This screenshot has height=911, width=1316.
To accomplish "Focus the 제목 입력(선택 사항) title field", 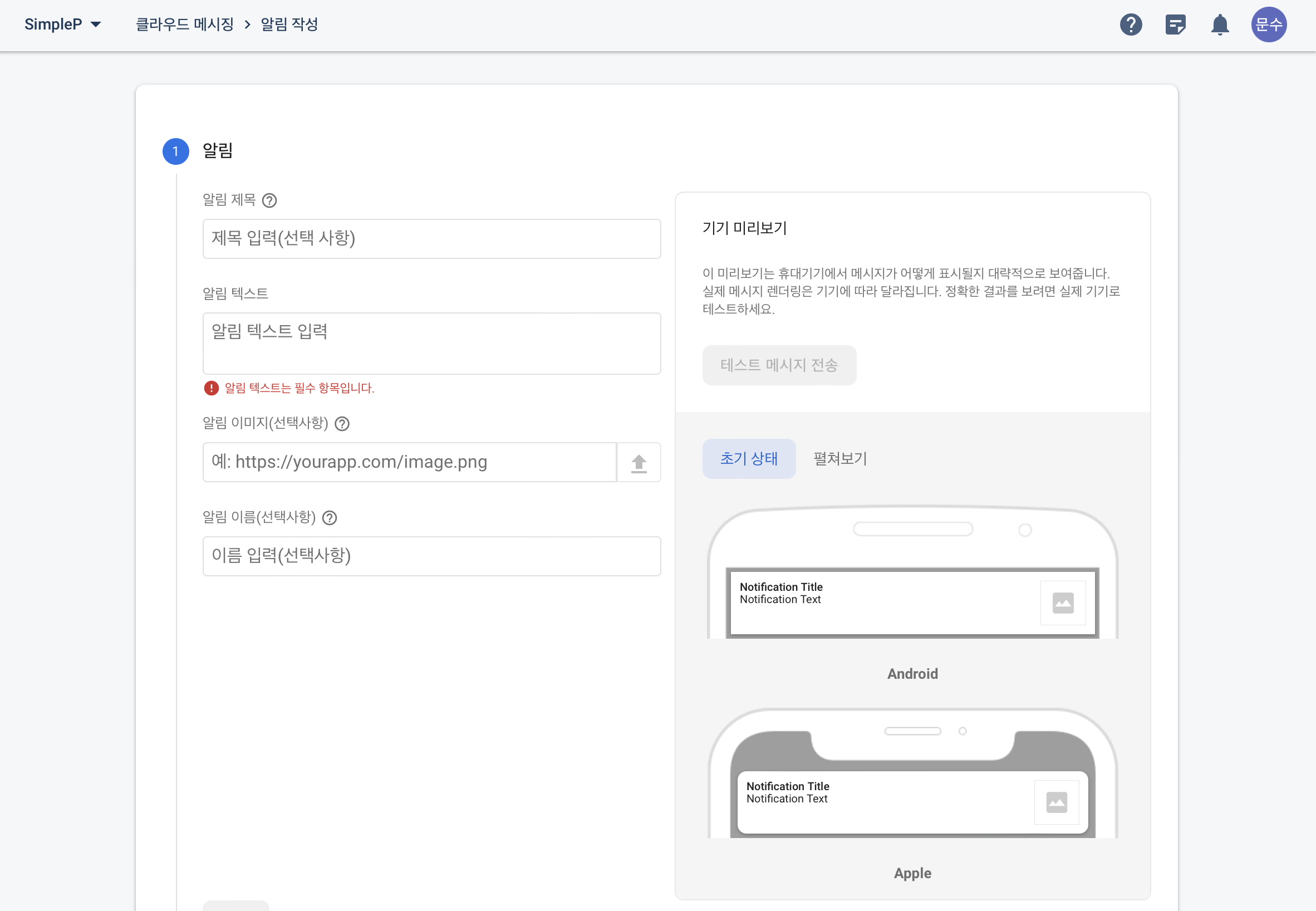I will (431, 238).
